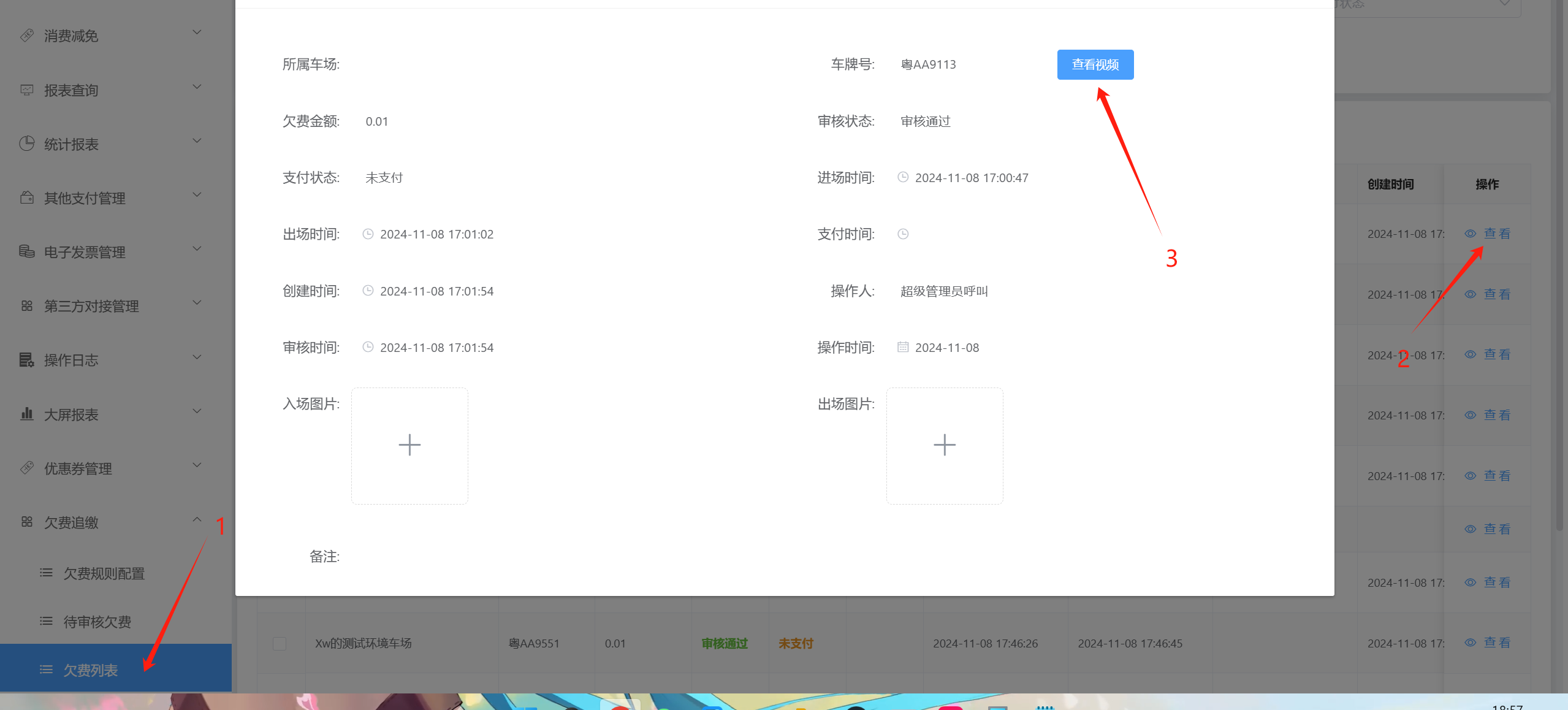
Task: Click 查看 link in the 粤AA9551 row
Action: (x=1488, y=643)
